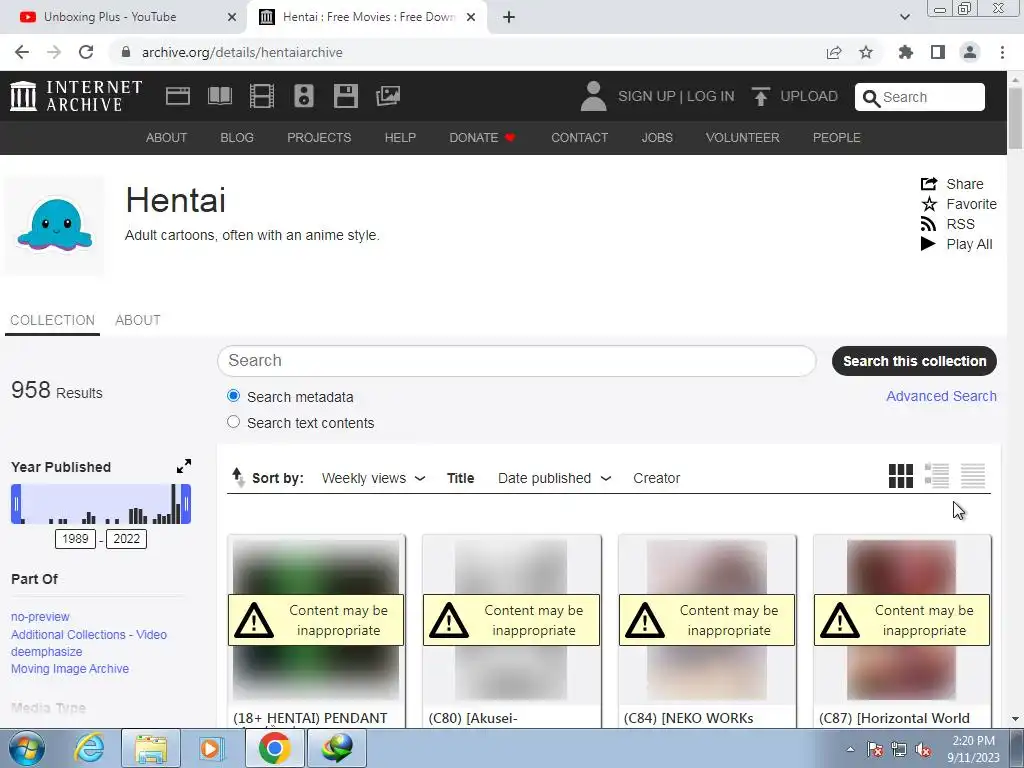Expand the Year Published histogram
This screenshot has width=1024, height=768.
coord(184,466)
